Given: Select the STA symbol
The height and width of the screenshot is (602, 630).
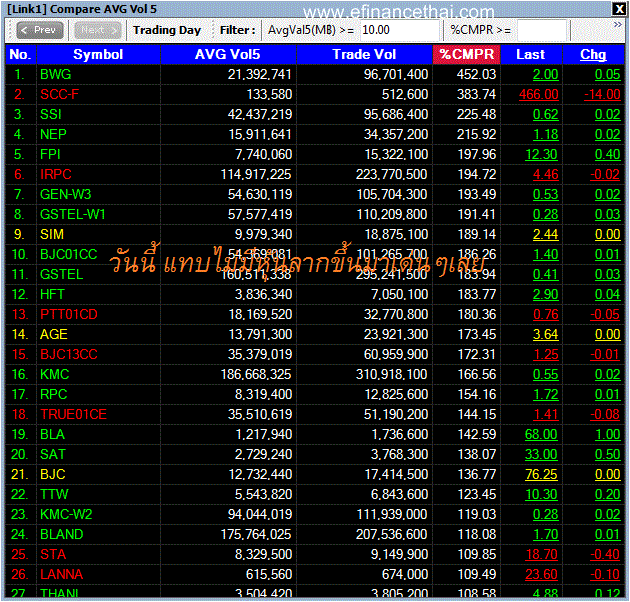Looking at the screenshot, I should click(53, 555).
